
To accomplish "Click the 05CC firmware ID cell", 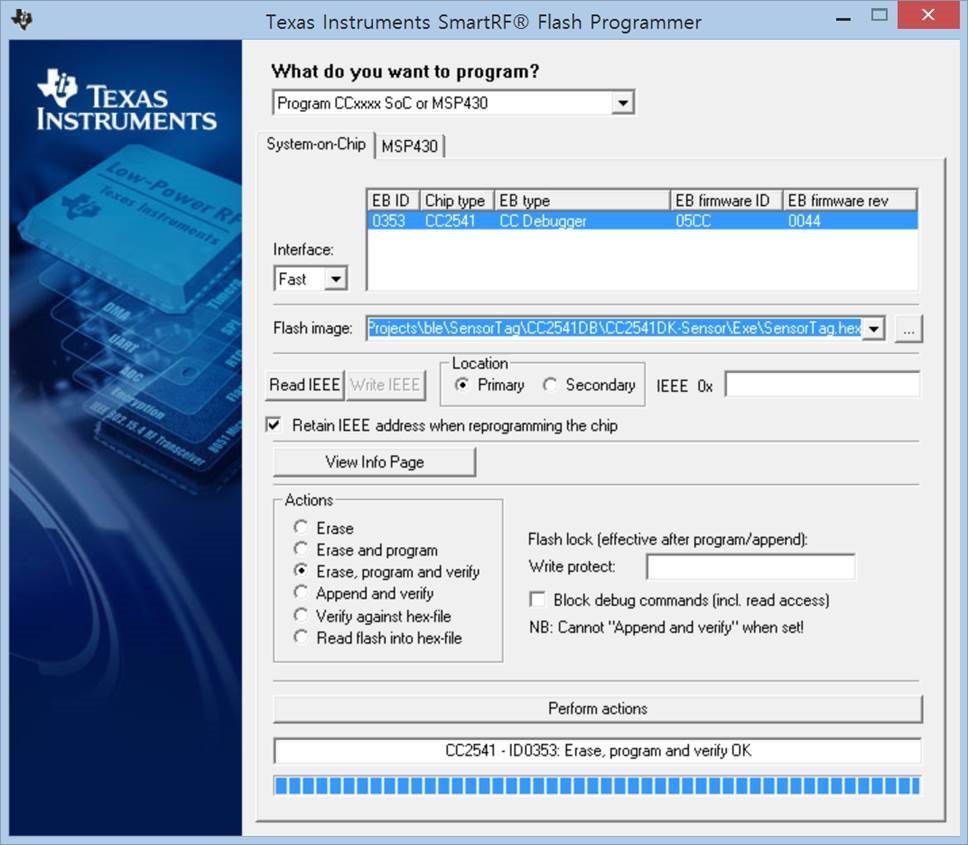I will [693, 220].
